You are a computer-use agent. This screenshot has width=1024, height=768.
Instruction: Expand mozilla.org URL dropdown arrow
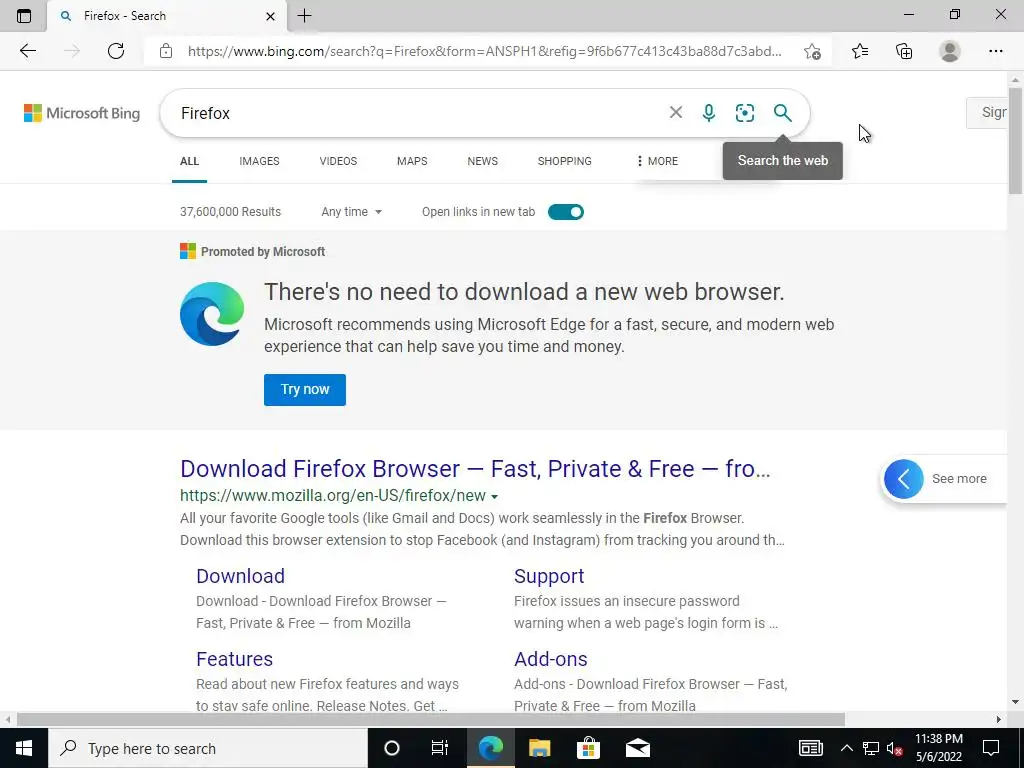tap(494, 496)
